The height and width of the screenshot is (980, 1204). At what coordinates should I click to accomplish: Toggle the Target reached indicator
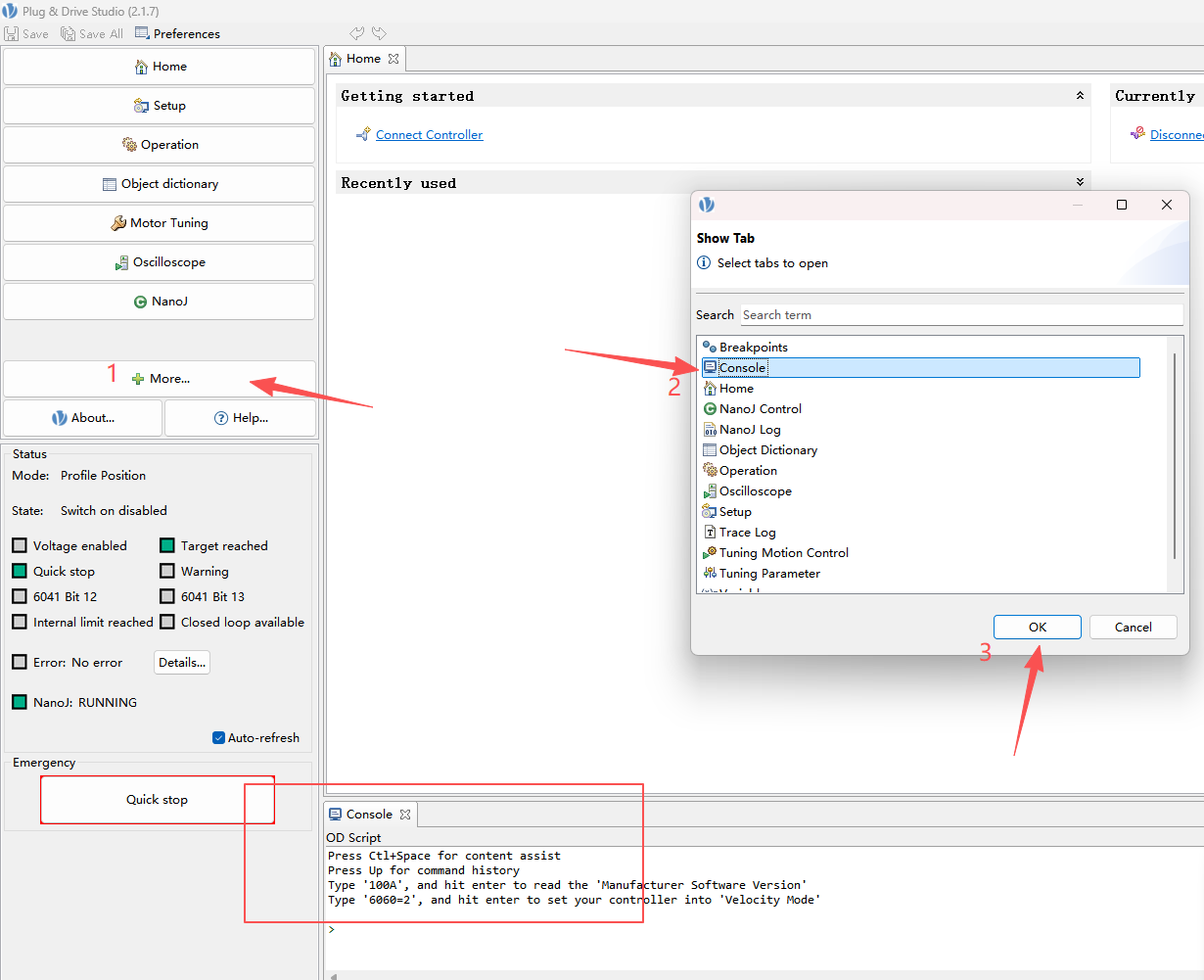pyautogui.click(x=167, y=546)
